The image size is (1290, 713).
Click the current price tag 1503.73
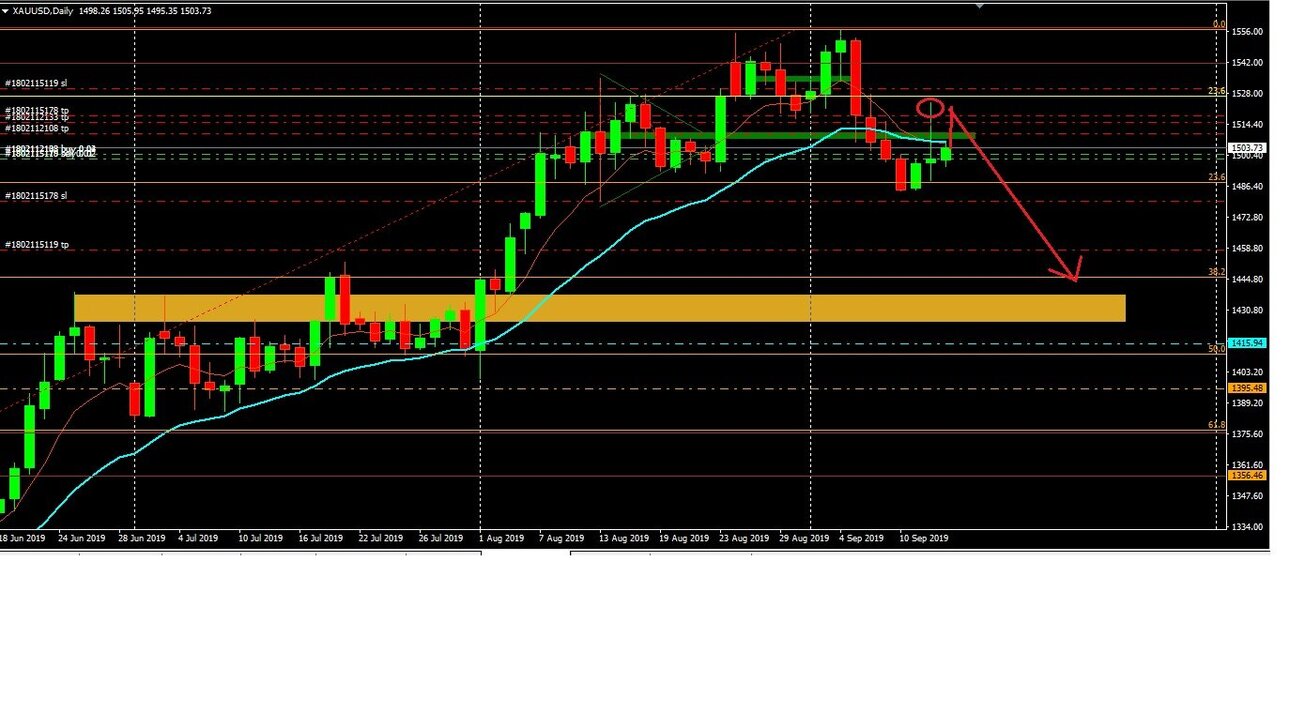point(1248,147)
